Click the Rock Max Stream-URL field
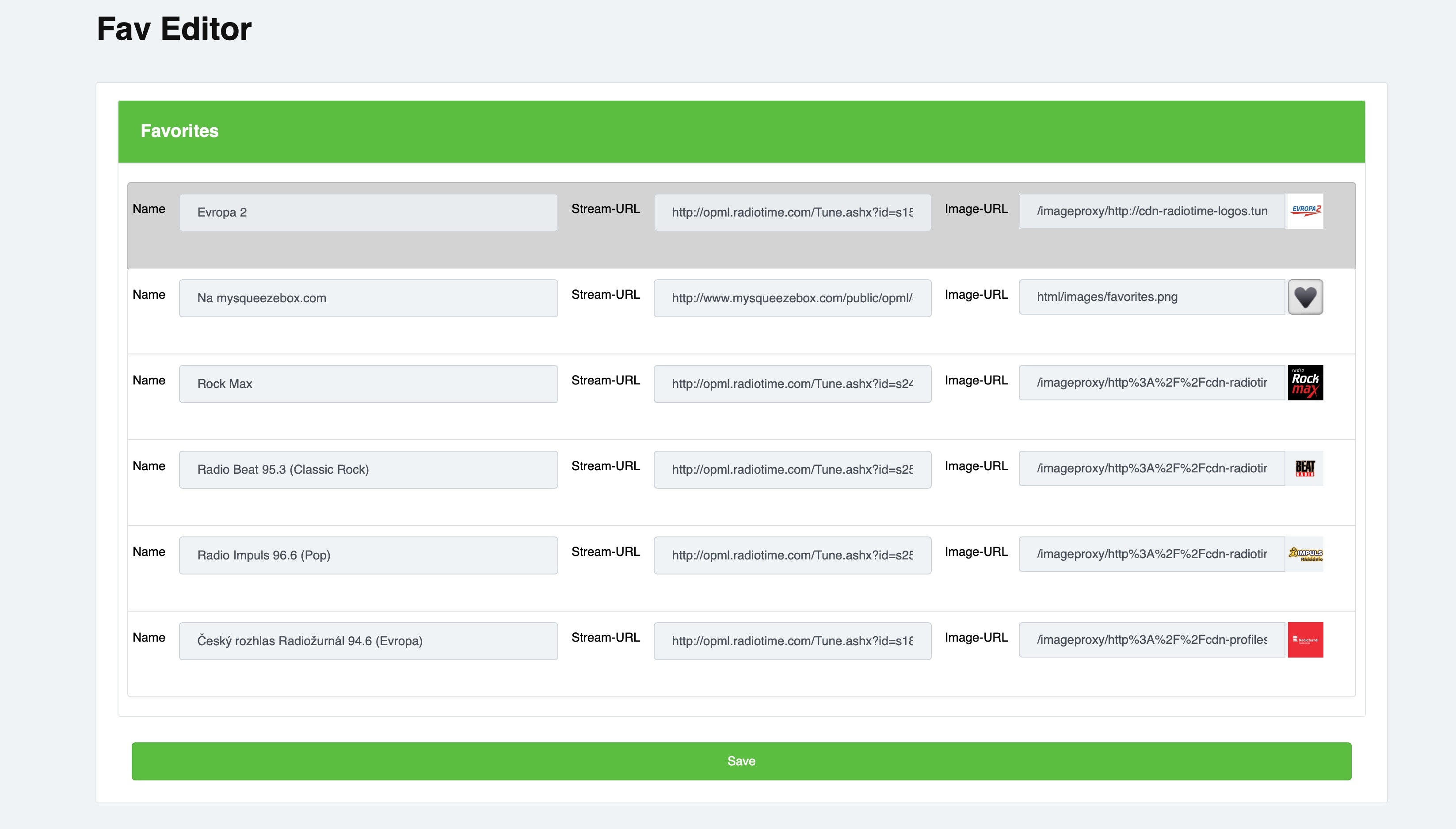The image size is (1456, 829). tap(792, 384)
